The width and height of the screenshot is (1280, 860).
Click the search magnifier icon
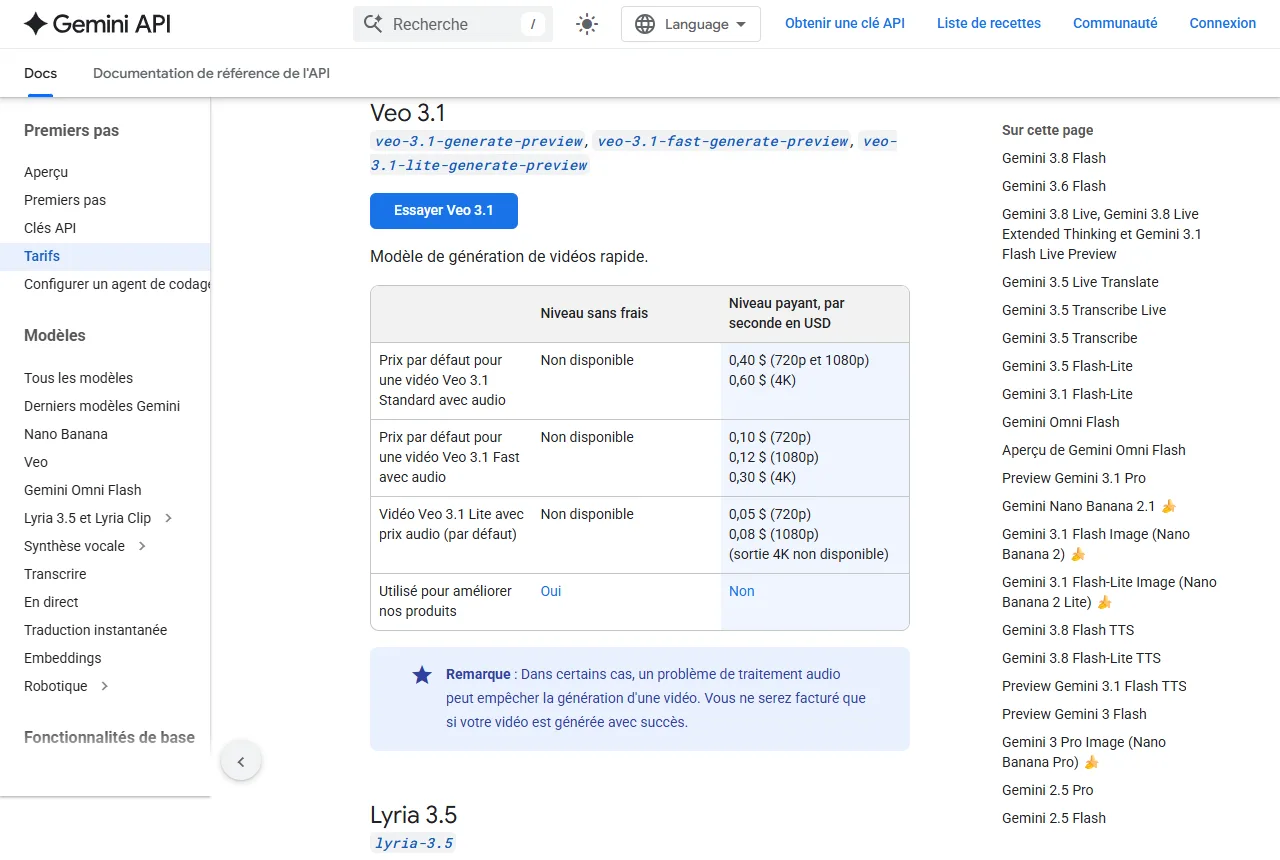(x=373, y=24)
